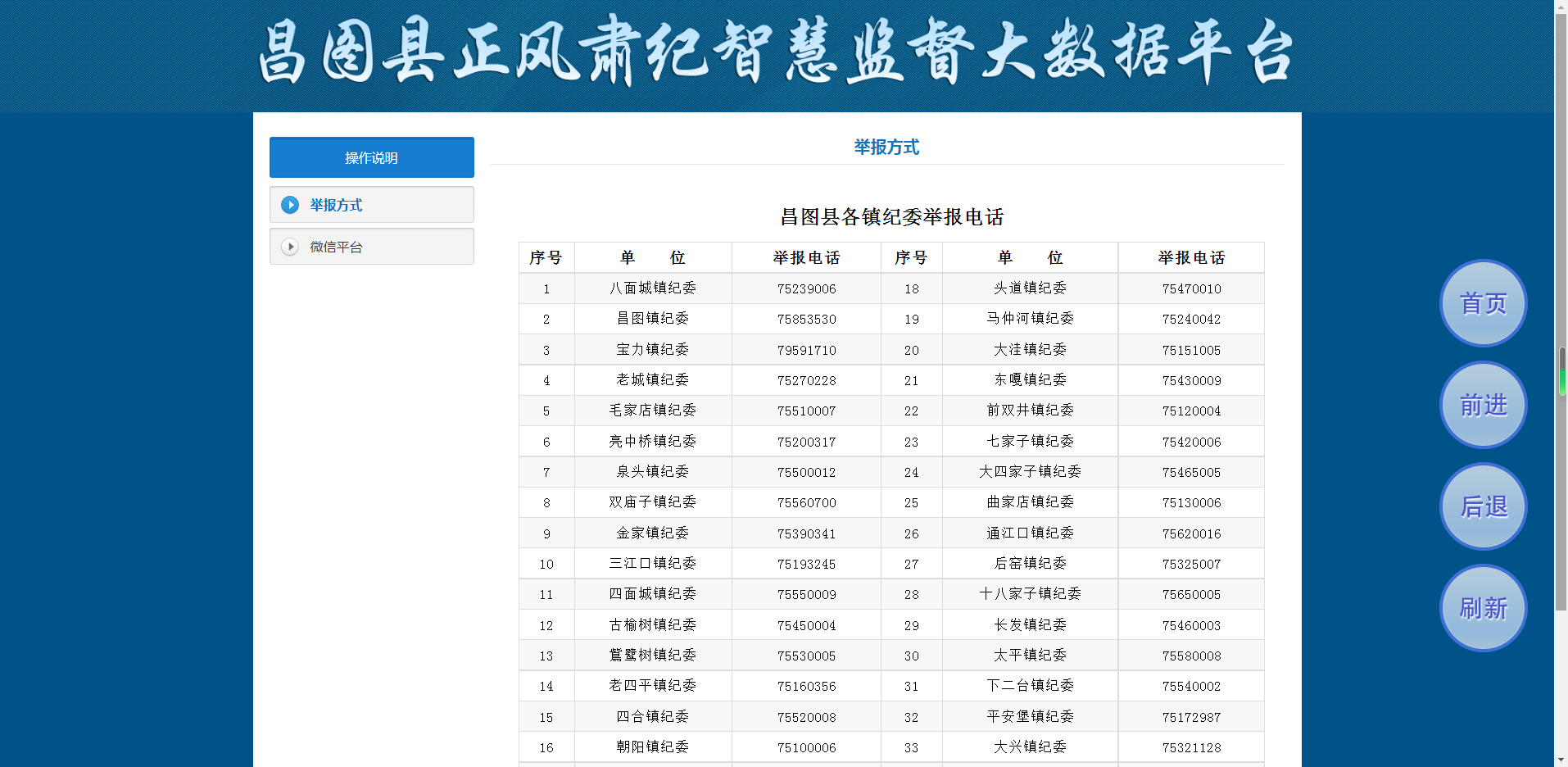The height and width of the screenshot is (767, 1568).
Task: Select the cell 七家子镇纪委
Action: point(1031,442)
